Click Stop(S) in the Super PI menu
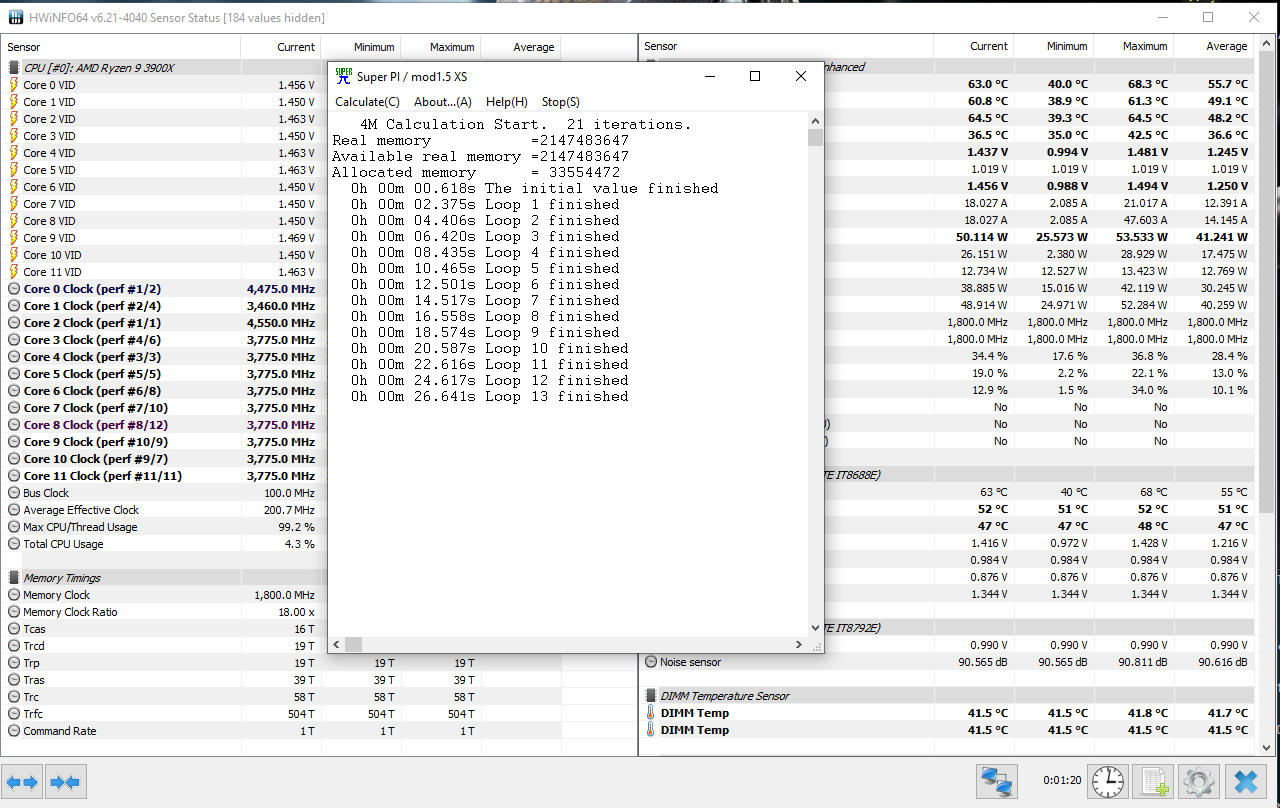 point(561,102)
